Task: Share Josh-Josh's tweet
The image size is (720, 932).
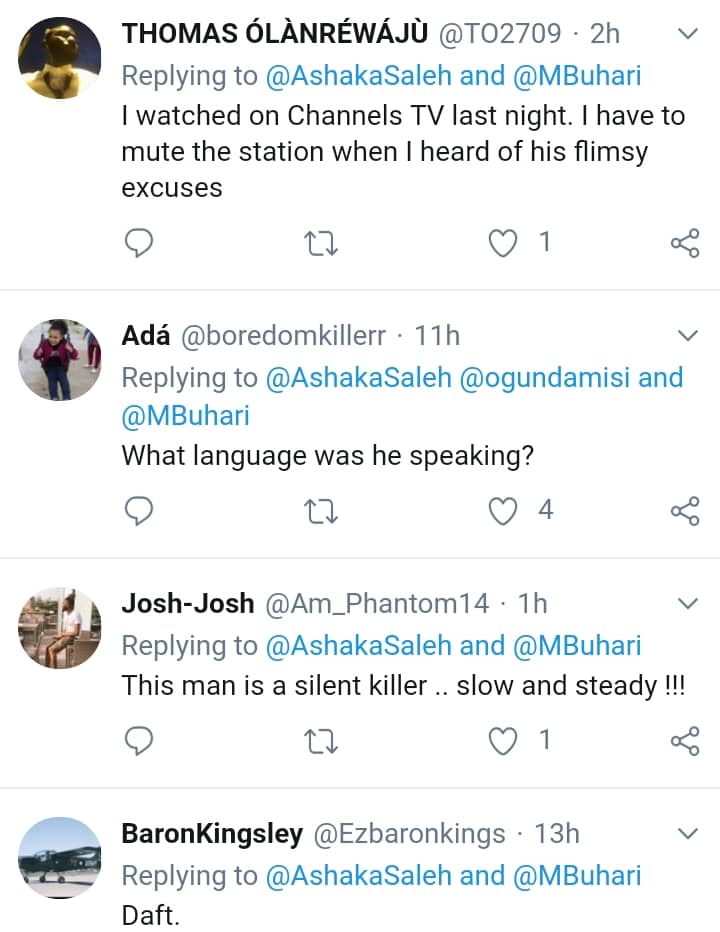Action: tap(684, 740)
